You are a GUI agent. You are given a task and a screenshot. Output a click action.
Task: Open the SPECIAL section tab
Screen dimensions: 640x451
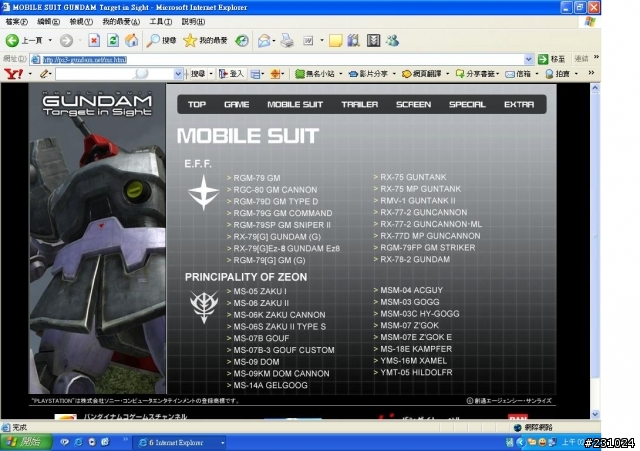click(467, 104)
